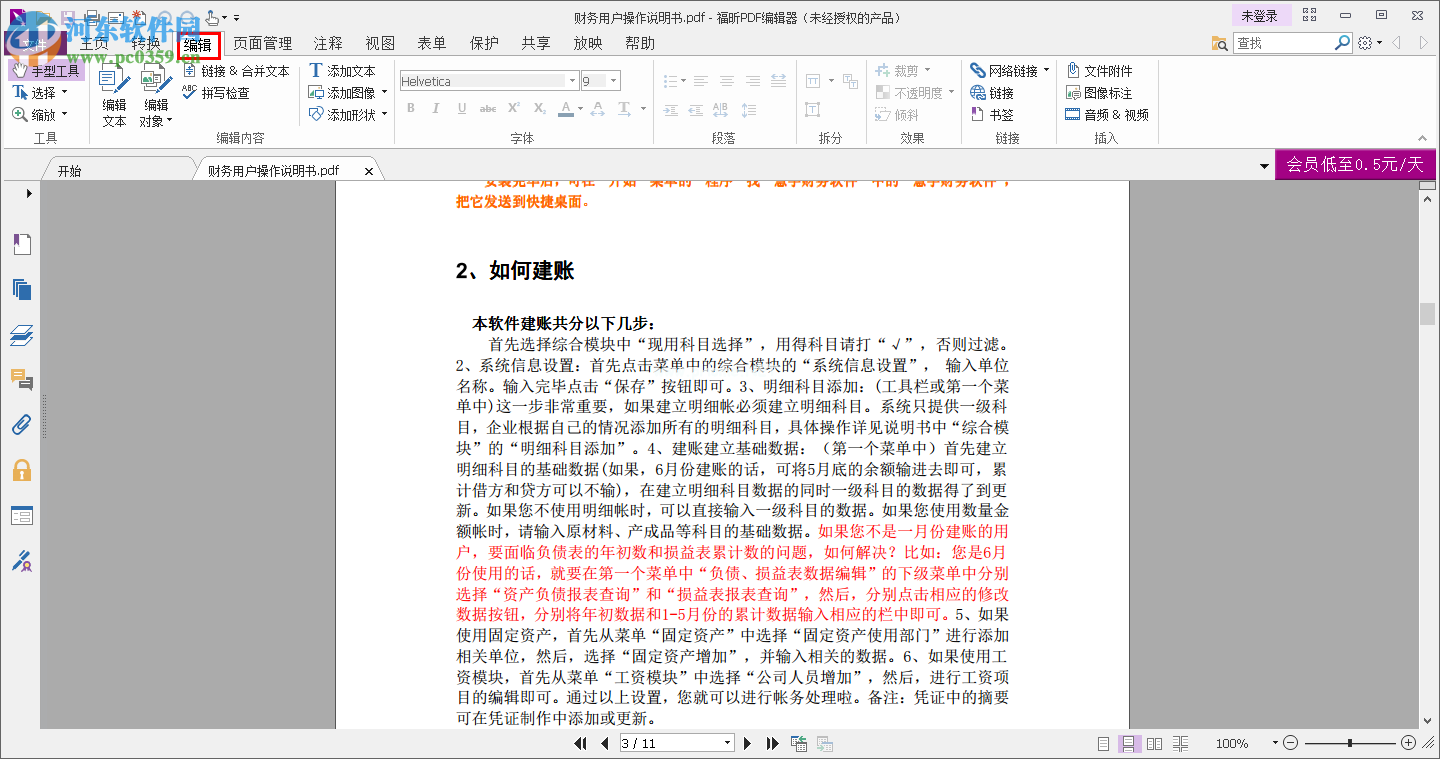Viewport: 1440px width, 759px height.
Task: Click the previous view icon in status bar
Action: [x=798, y=743]
